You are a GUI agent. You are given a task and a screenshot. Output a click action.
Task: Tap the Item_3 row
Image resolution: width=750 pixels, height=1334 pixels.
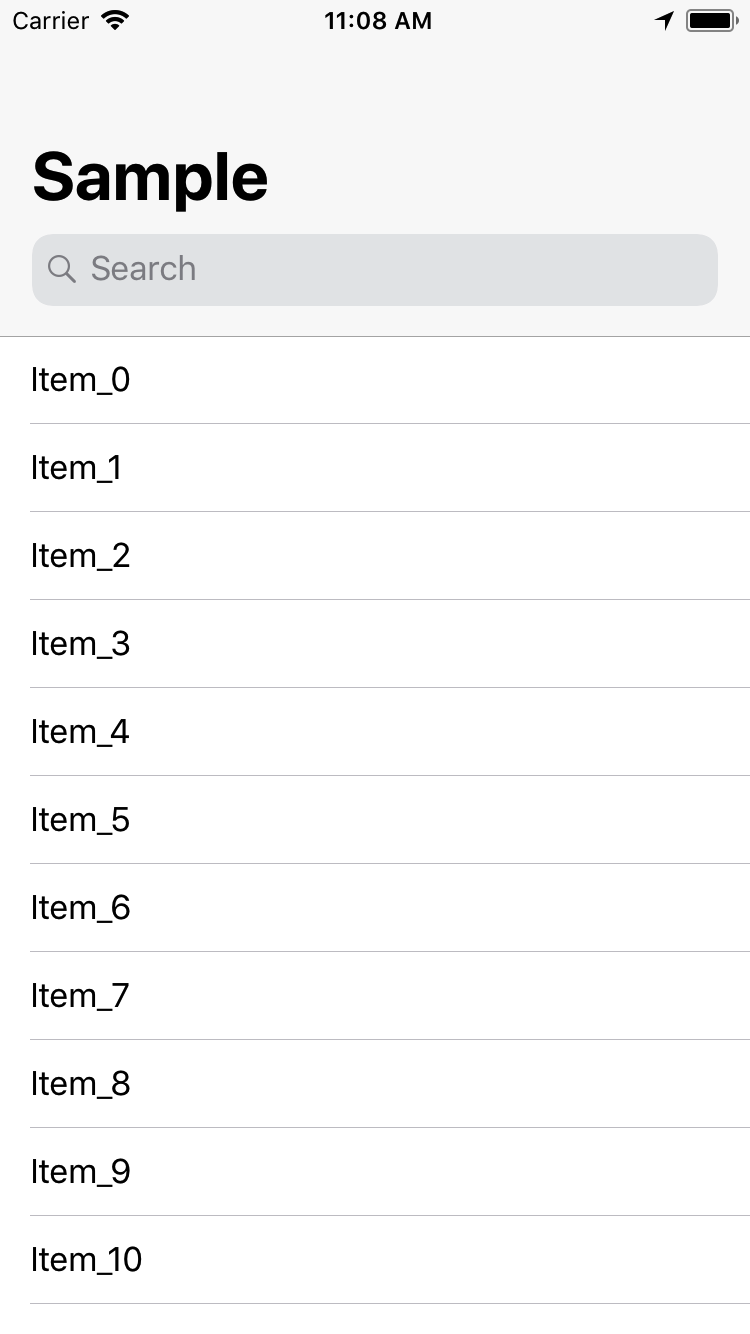[x=375, y=644]
